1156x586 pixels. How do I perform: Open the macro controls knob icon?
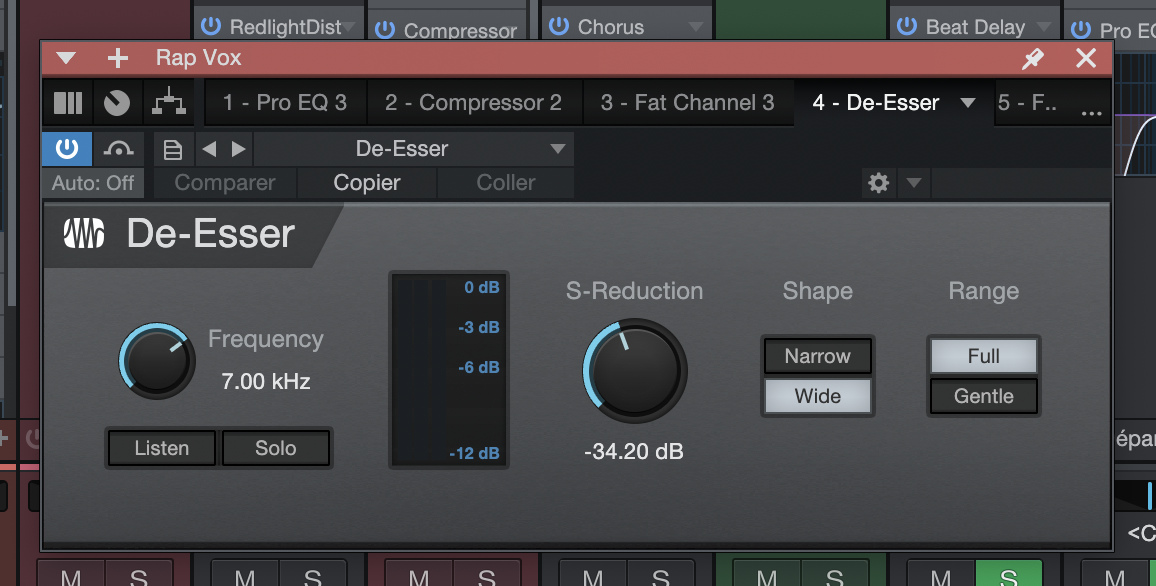click(x=116, y=102)
